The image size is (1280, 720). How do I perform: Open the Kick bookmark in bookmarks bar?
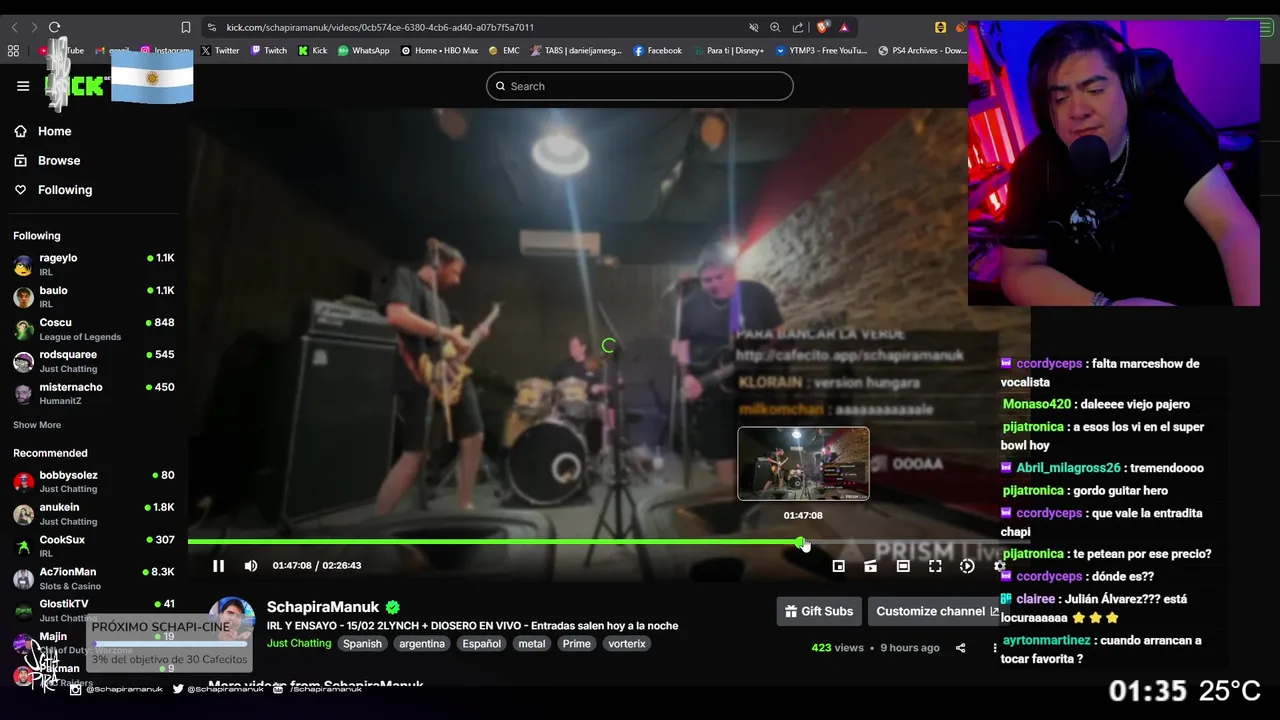[313, 50]
